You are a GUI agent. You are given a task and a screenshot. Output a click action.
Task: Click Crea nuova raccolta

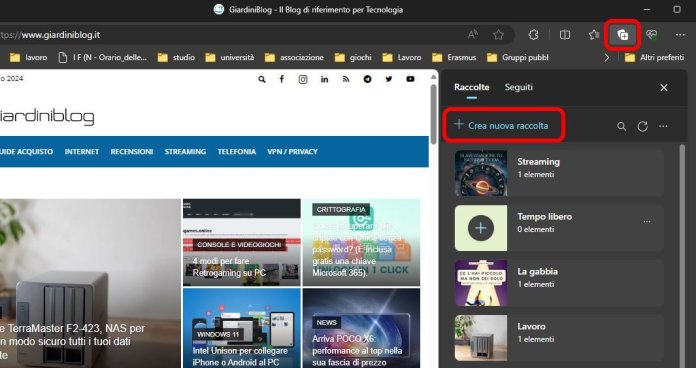(502, 126)
